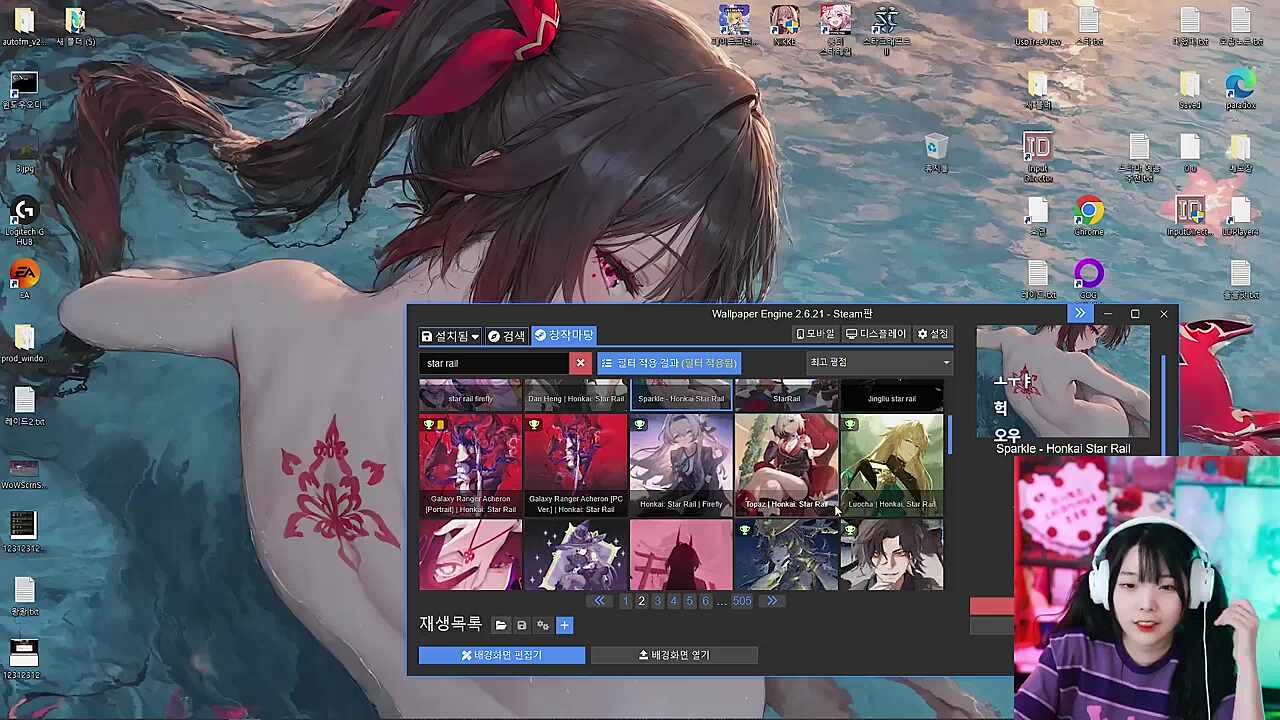
Task: Select the 'Sparkle - Honkai Star Rail' grid wallpaper
Action: click(x=681, y=395)
